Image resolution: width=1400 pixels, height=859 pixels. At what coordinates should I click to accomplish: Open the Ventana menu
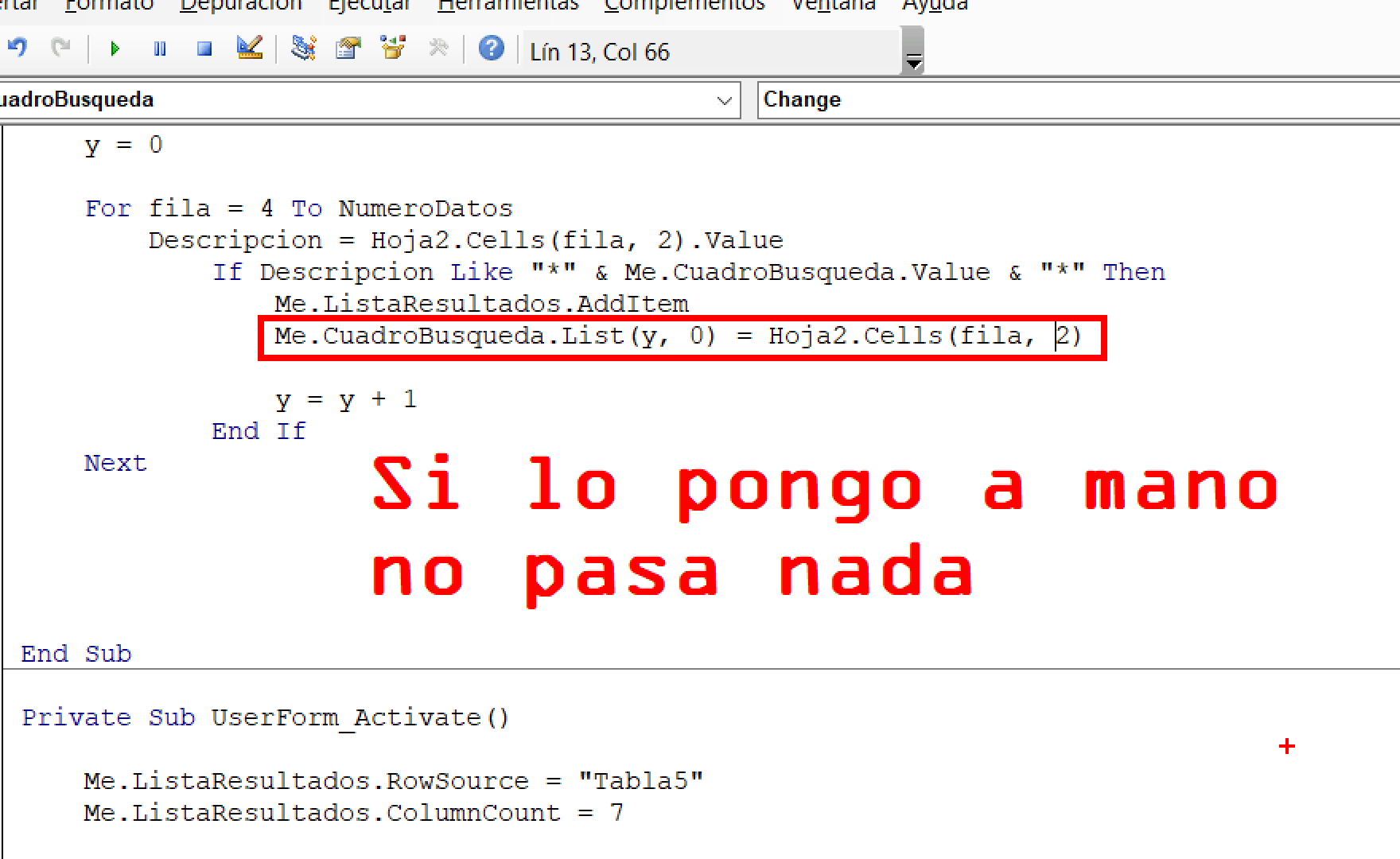833,6
